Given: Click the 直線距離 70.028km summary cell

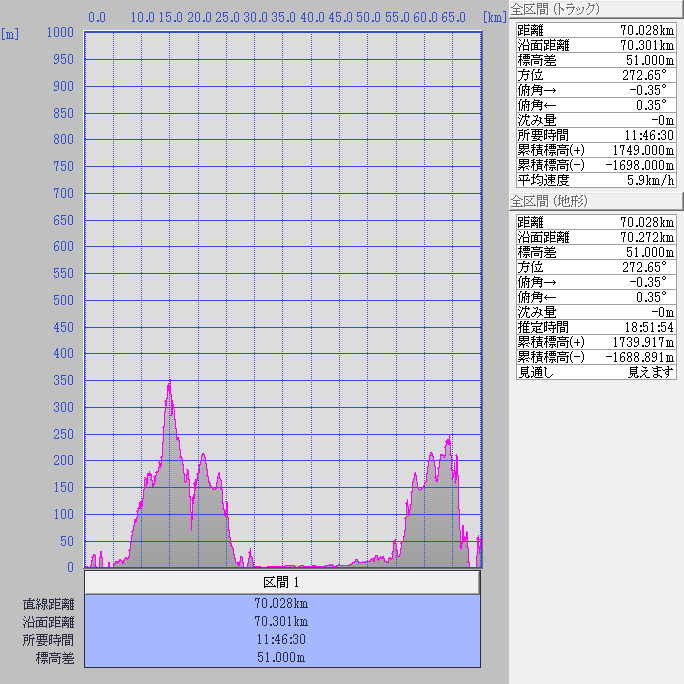Looking at the screenshot, I should coord(281,604).
